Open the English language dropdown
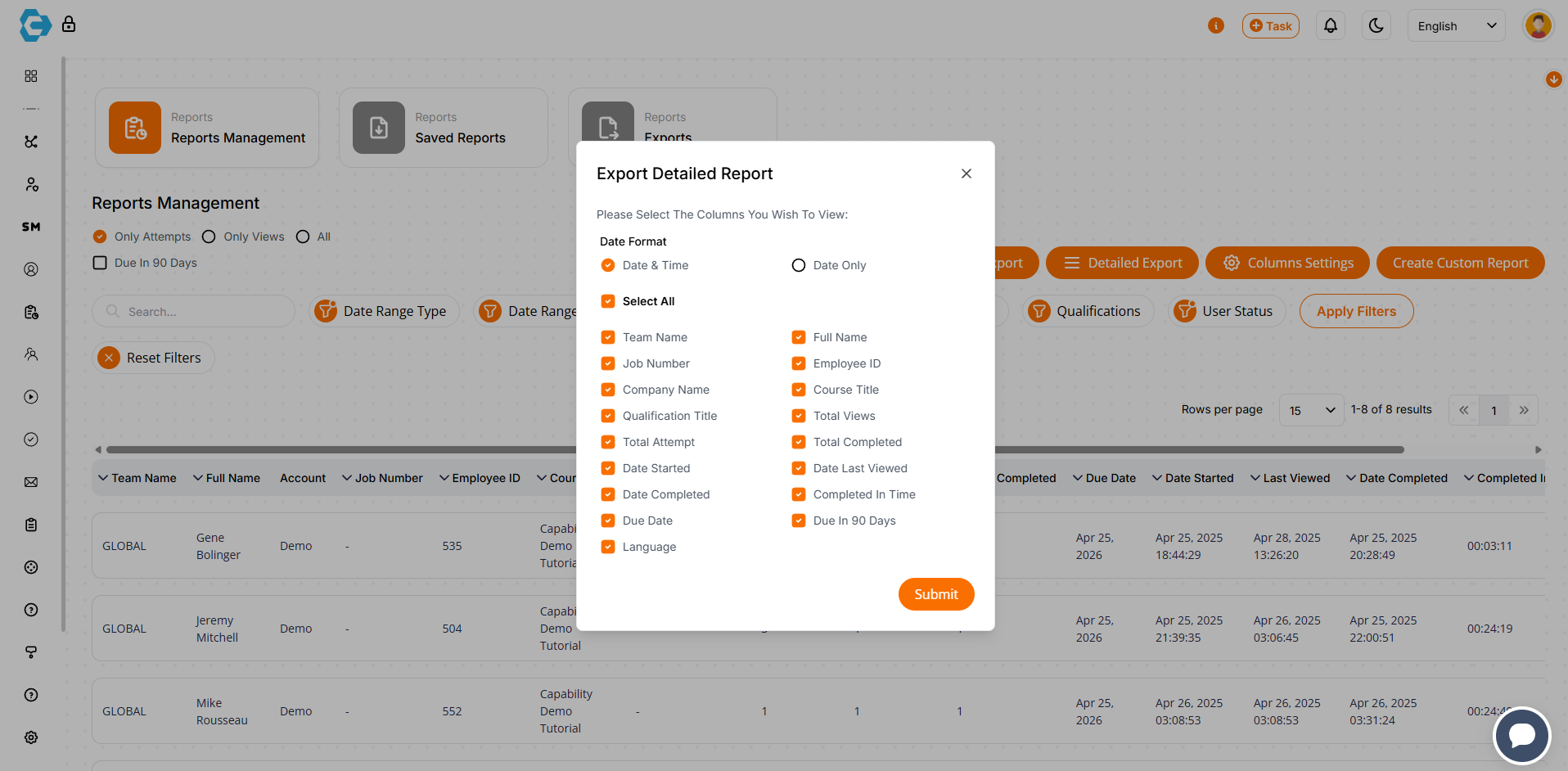This screenshot has height=771, width=1568. pos(1456,25)
